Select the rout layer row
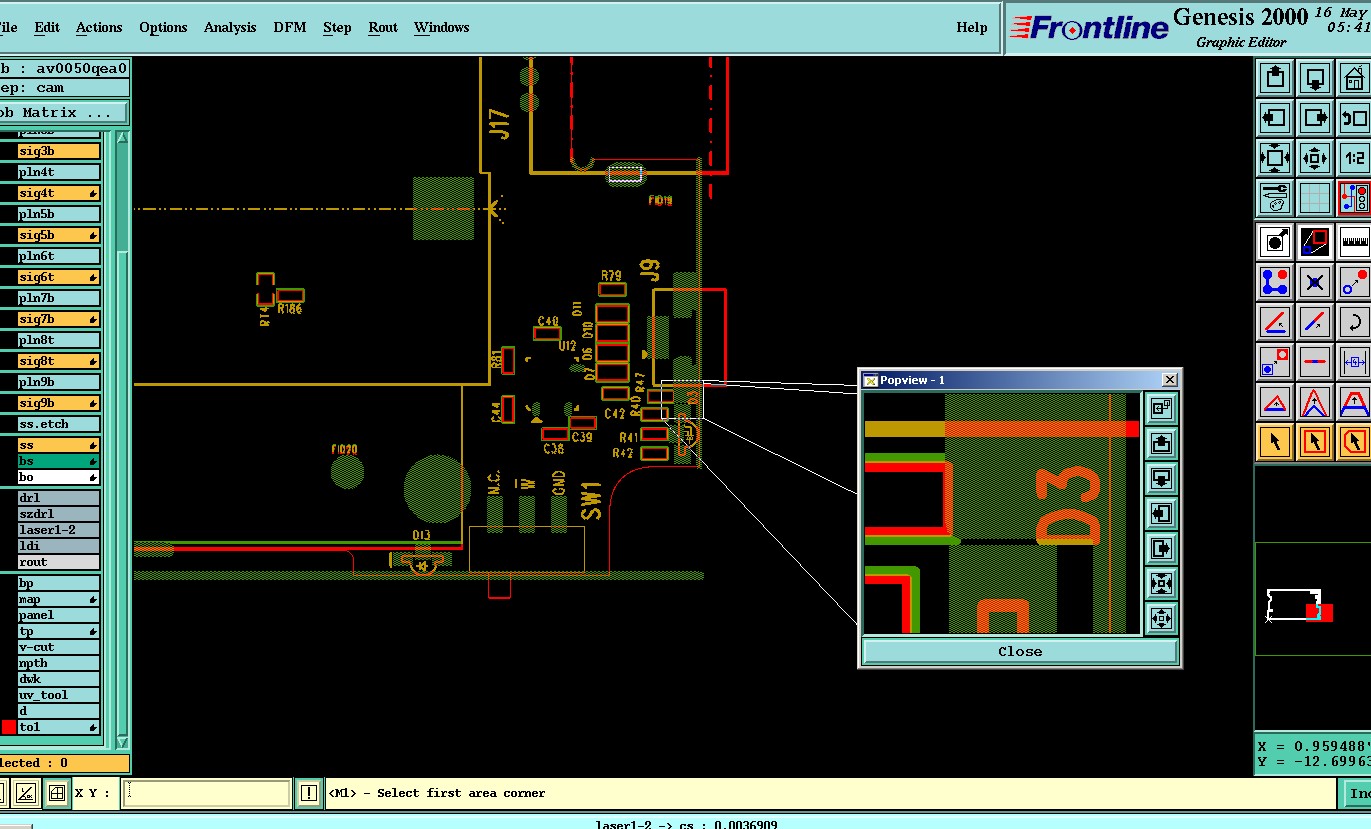This screenshot has width=1371, height=829. [x=59, y=562]
